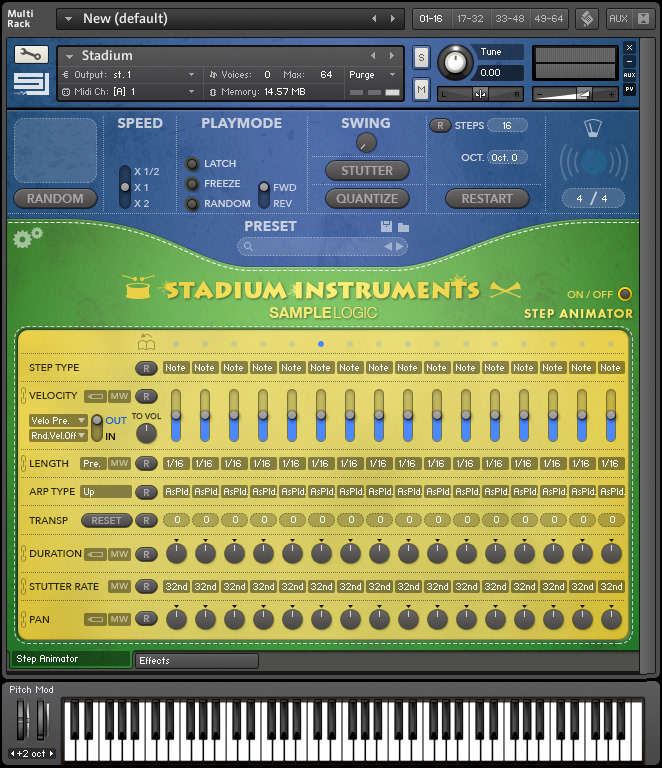Expand the Stadium instrument name menu

coord(69,56)
